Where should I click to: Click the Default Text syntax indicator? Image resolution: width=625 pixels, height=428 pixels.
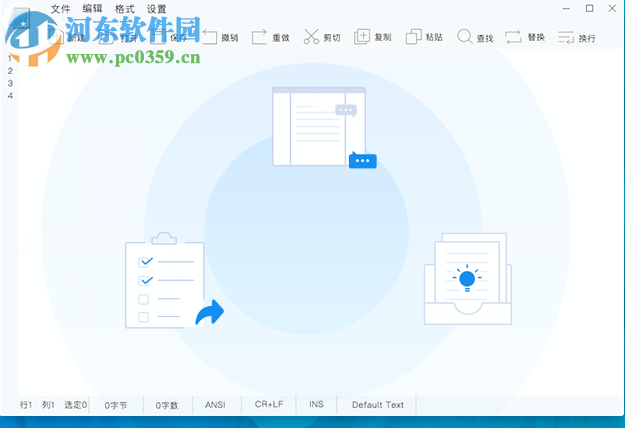click(x=378, y=405)
